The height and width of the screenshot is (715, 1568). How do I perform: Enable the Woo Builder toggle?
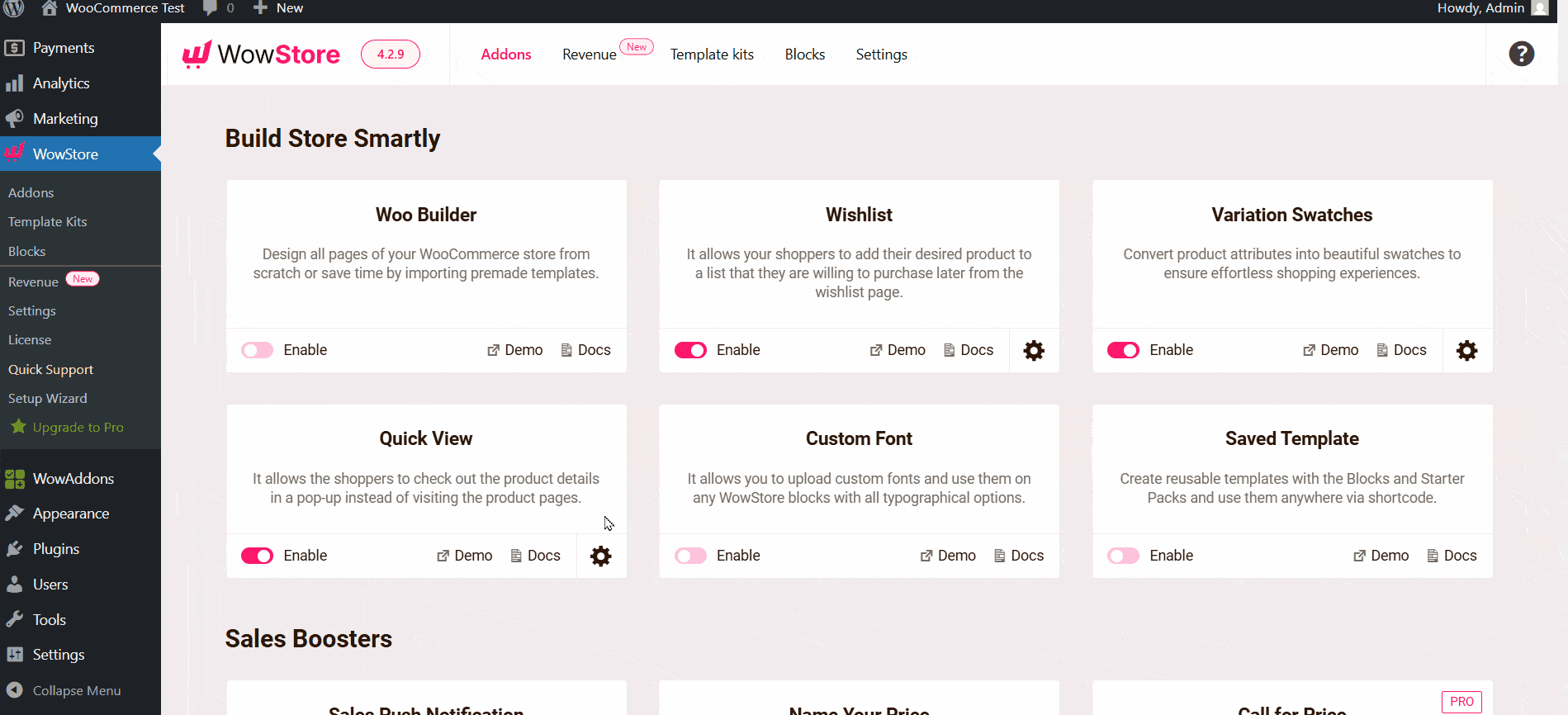tap(257, 350)
